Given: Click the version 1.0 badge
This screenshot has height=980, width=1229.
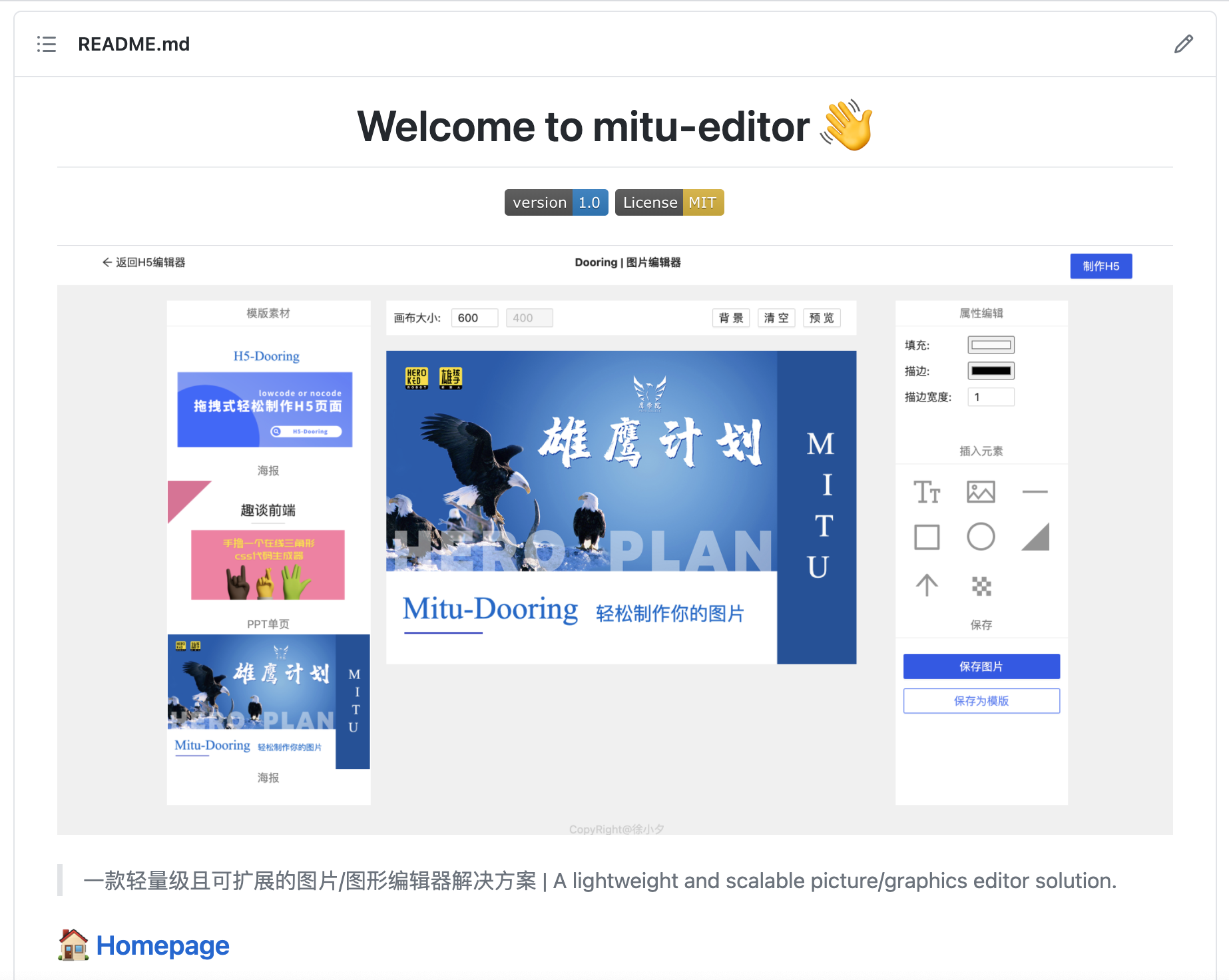Looking at the screenshot, I should pos(556,202).
